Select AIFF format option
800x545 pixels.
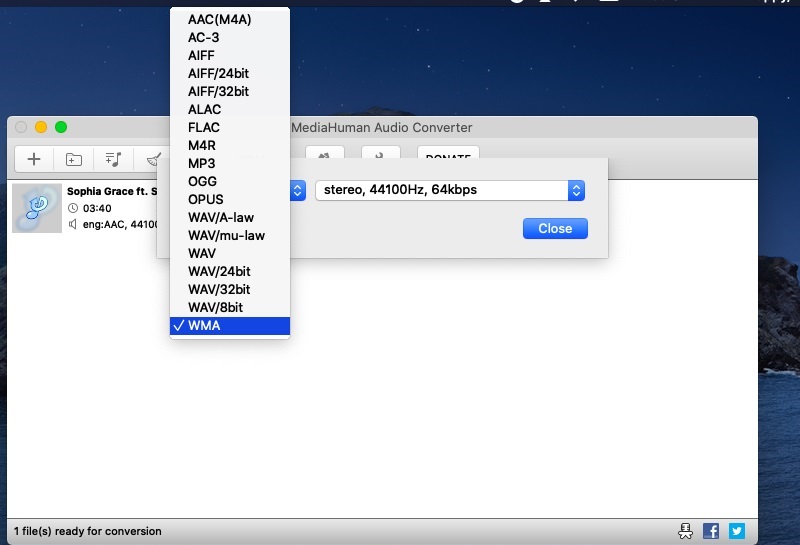tap(230, 55)
